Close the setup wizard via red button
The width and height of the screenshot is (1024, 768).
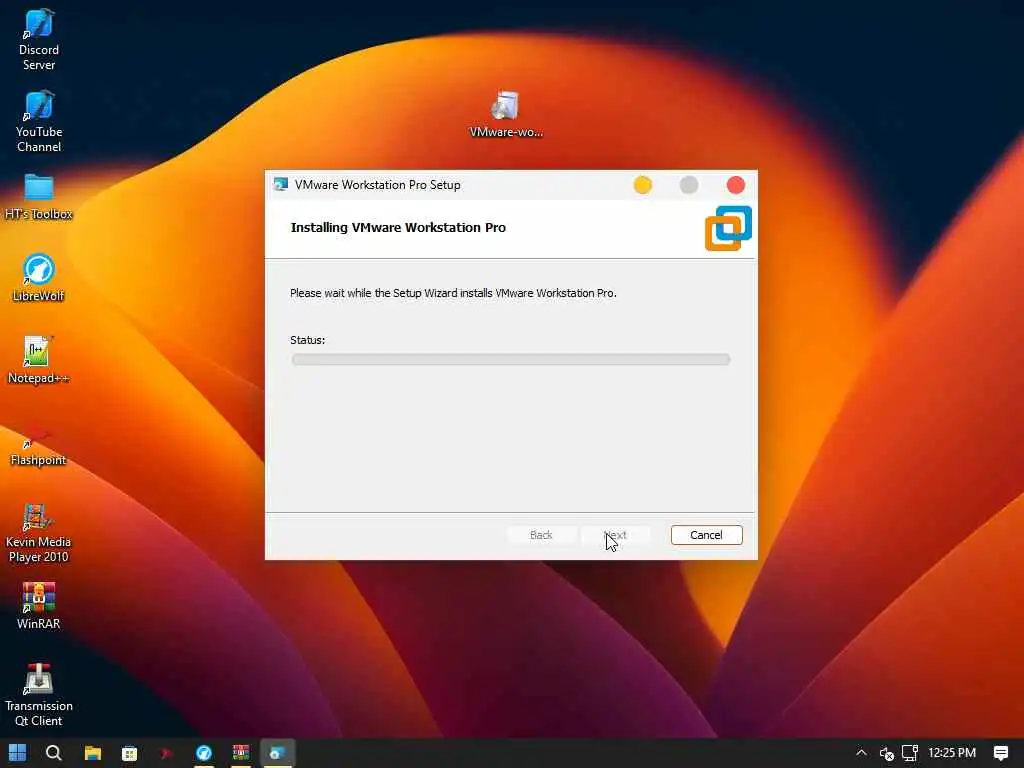tap(736, 185)
